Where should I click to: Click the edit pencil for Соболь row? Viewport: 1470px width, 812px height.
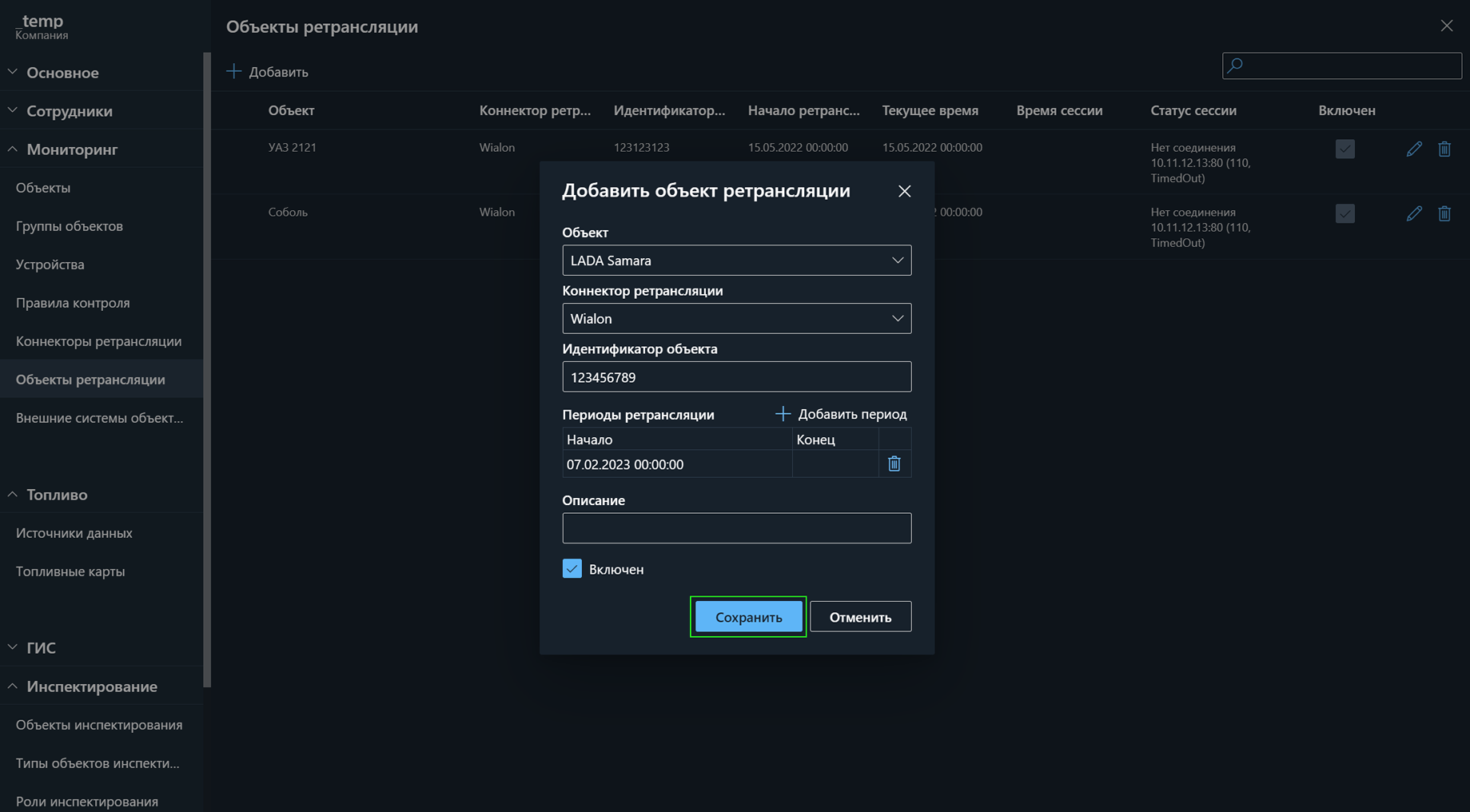coord(1413,213)
